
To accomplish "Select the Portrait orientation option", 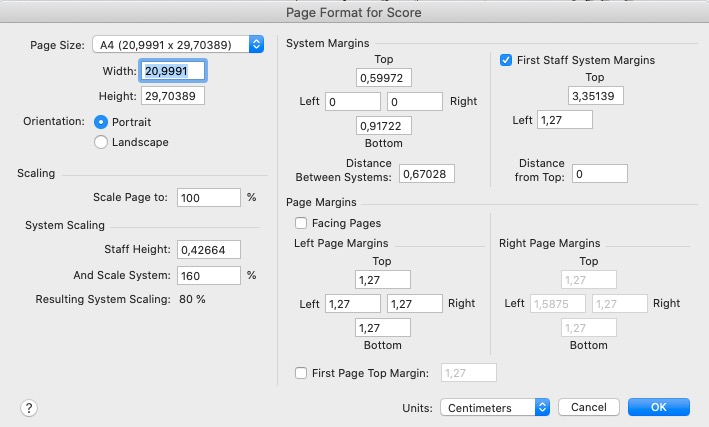I will 101,121.
